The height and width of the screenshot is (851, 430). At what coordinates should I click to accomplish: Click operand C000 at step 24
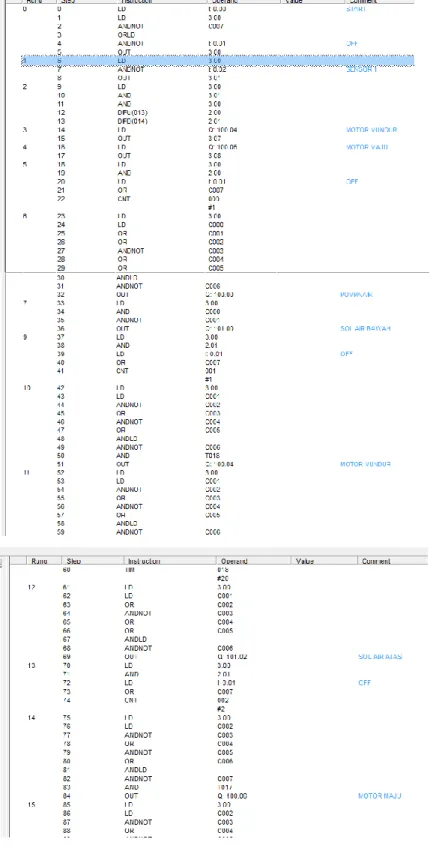click(x=216, y=225)
